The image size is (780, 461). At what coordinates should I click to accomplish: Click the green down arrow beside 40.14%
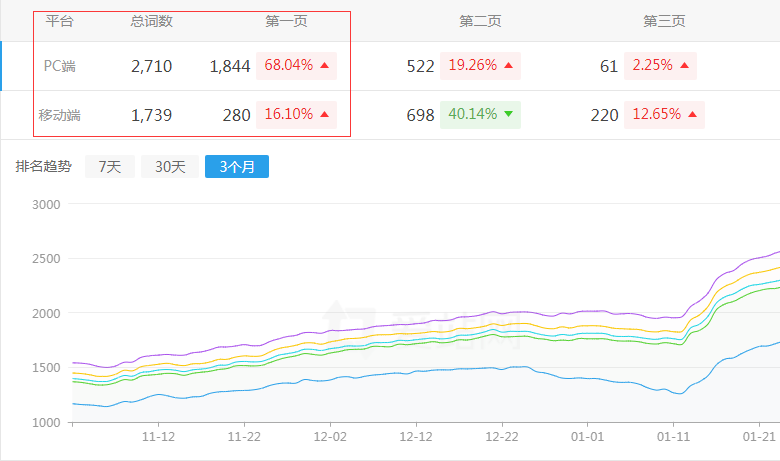click(x=508, y=115)
